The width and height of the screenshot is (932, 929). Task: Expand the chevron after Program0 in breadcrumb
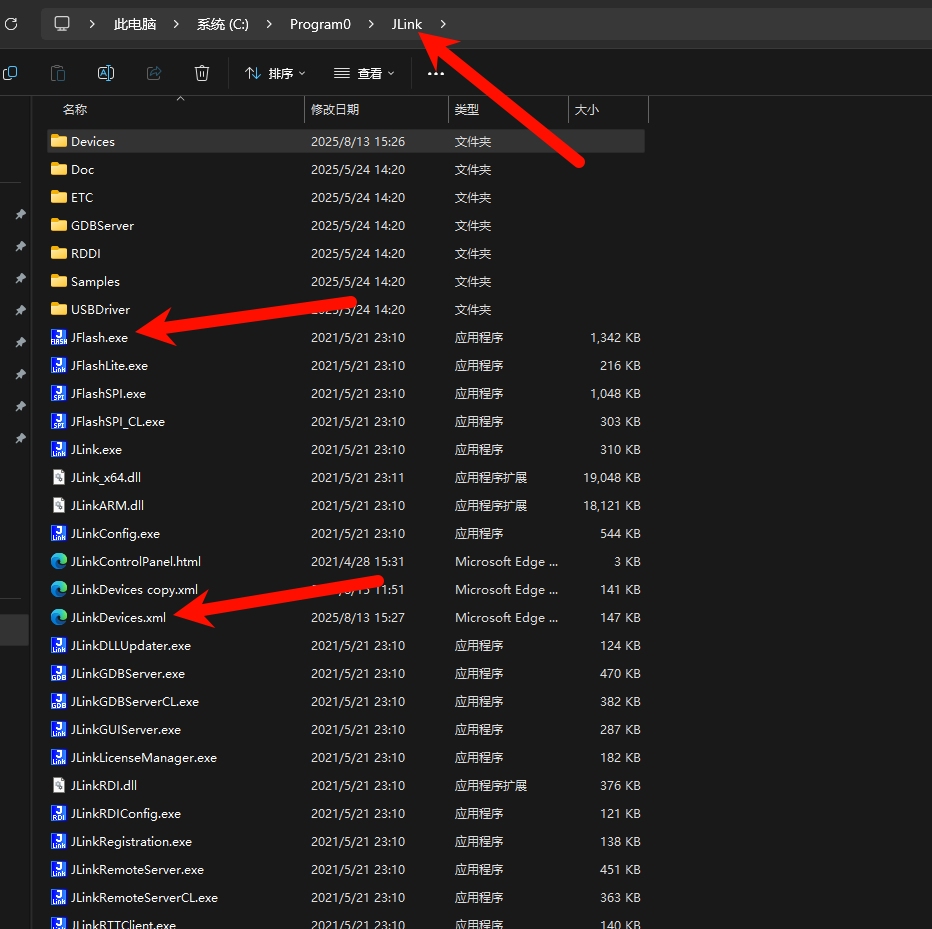click(x=371, y=24)
